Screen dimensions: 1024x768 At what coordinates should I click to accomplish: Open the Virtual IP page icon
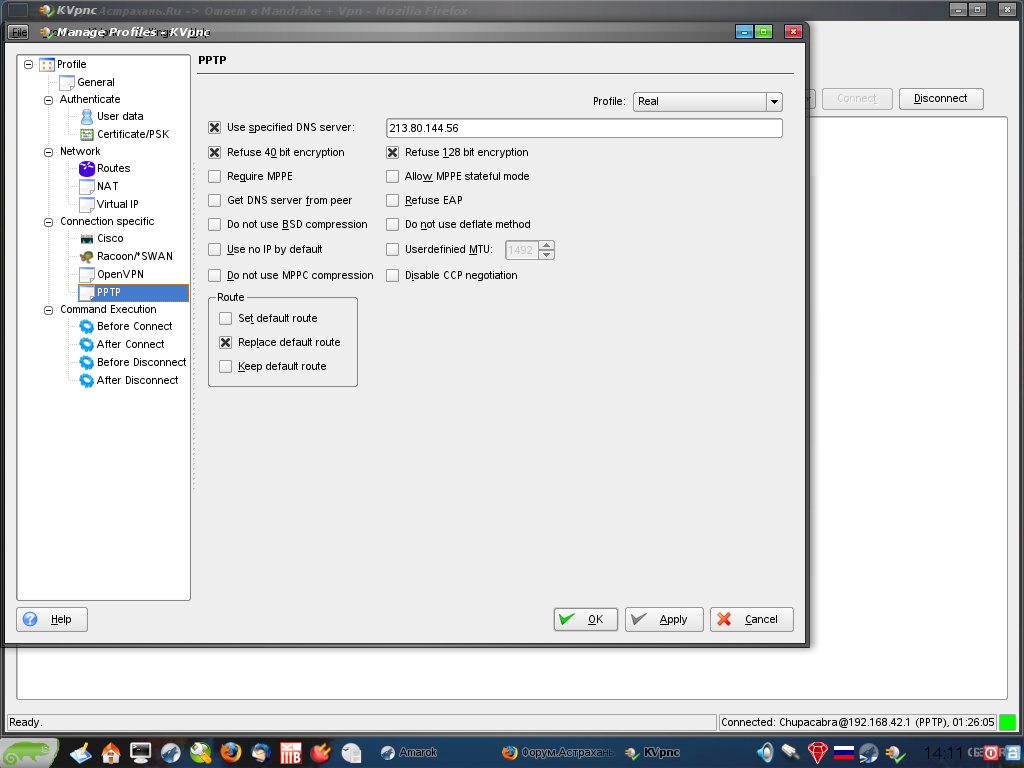(x=87, y=204)
